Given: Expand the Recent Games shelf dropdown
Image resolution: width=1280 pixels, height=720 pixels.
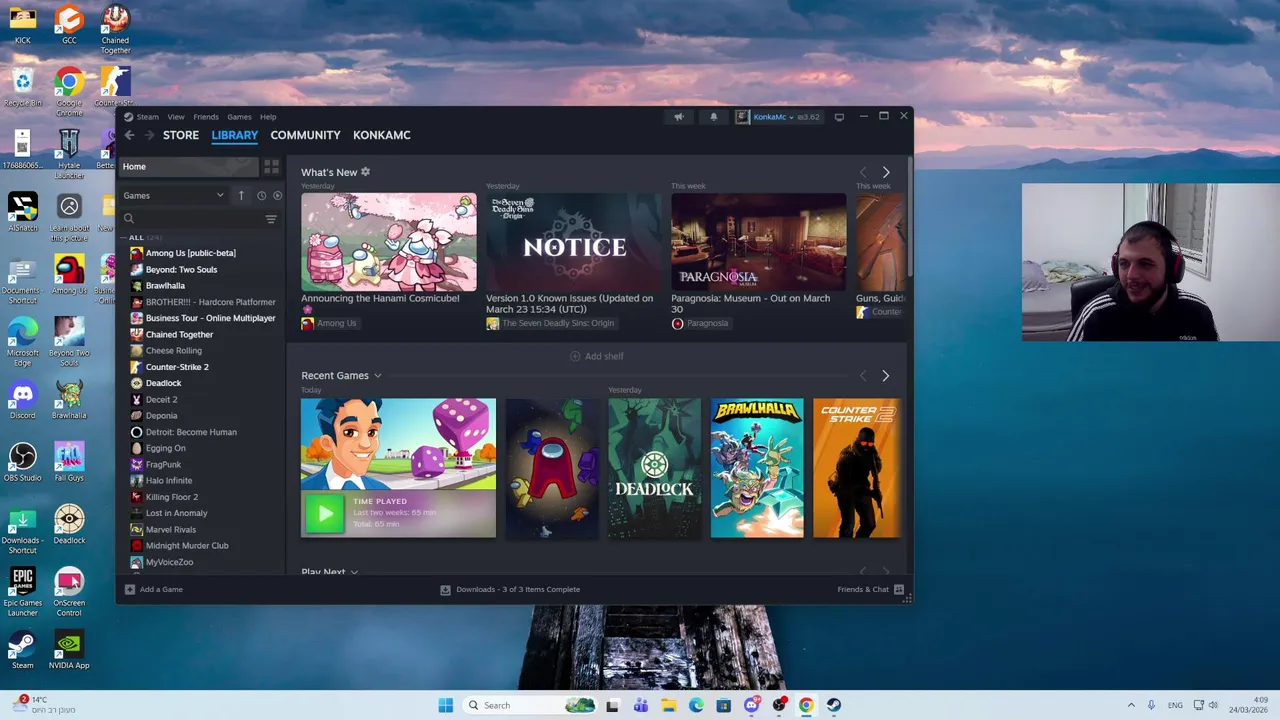Looking at the screenshot, I should point(377,376).
